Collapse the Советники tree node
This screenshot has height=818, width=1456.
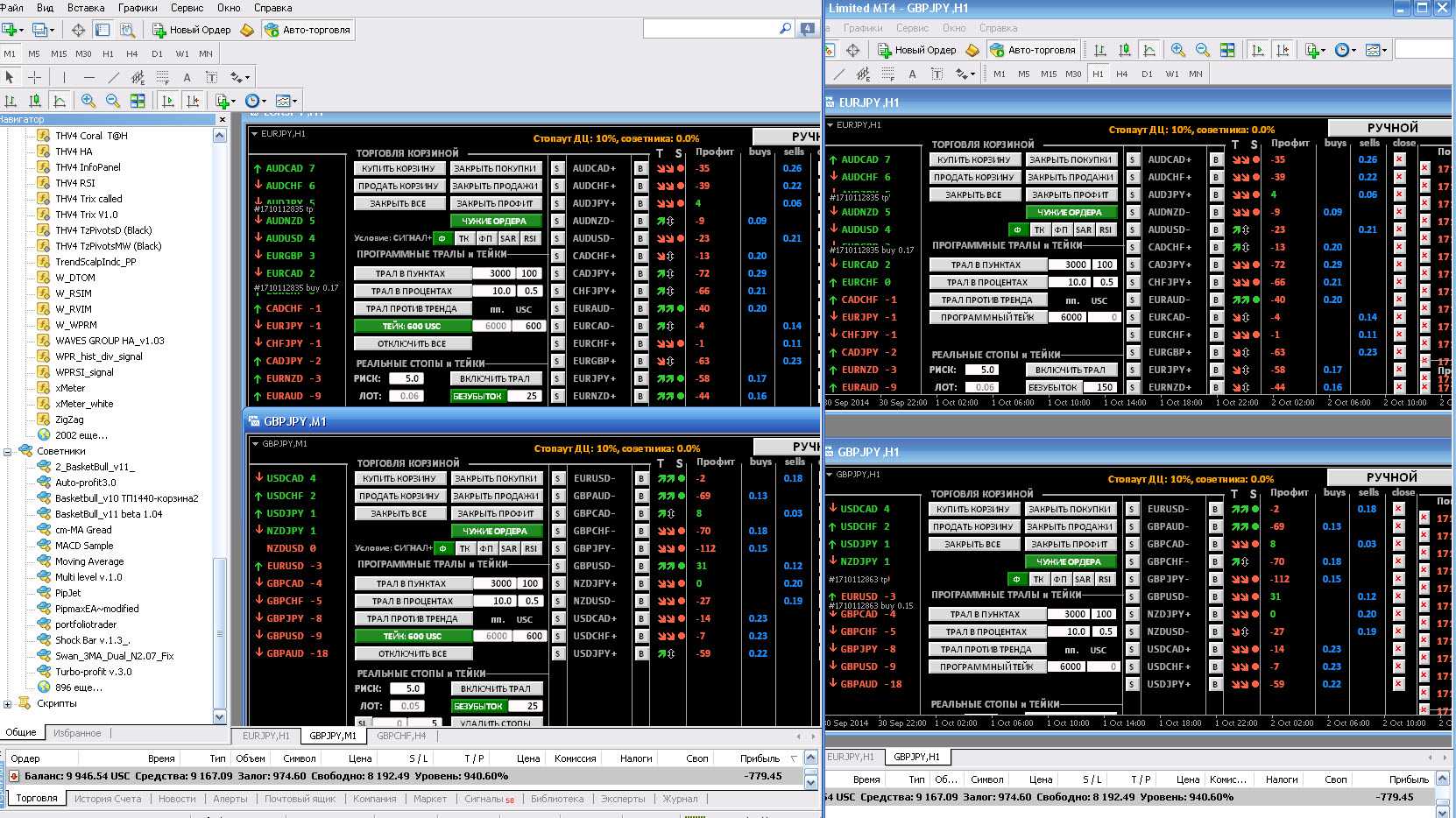point(8,451)
